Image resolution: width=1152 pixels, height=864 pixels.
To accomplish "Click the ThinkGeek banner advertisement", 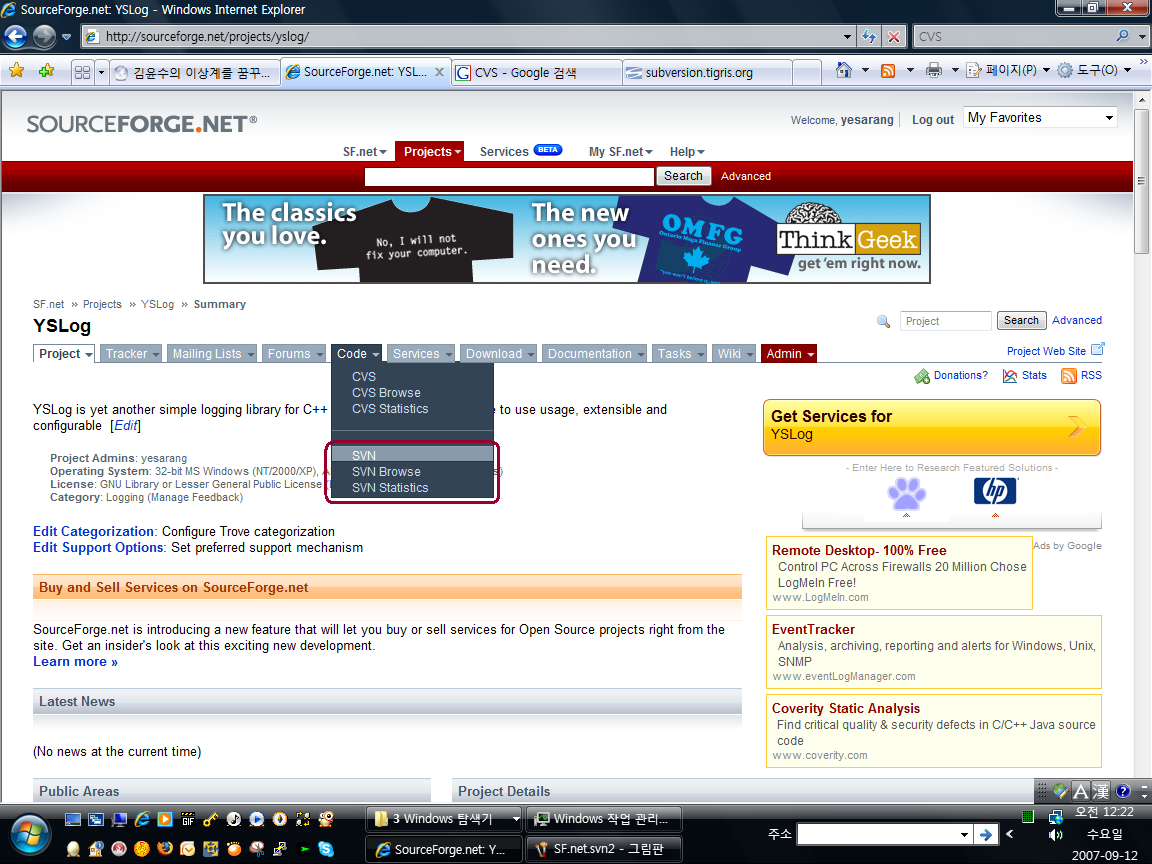I will 566,239.
